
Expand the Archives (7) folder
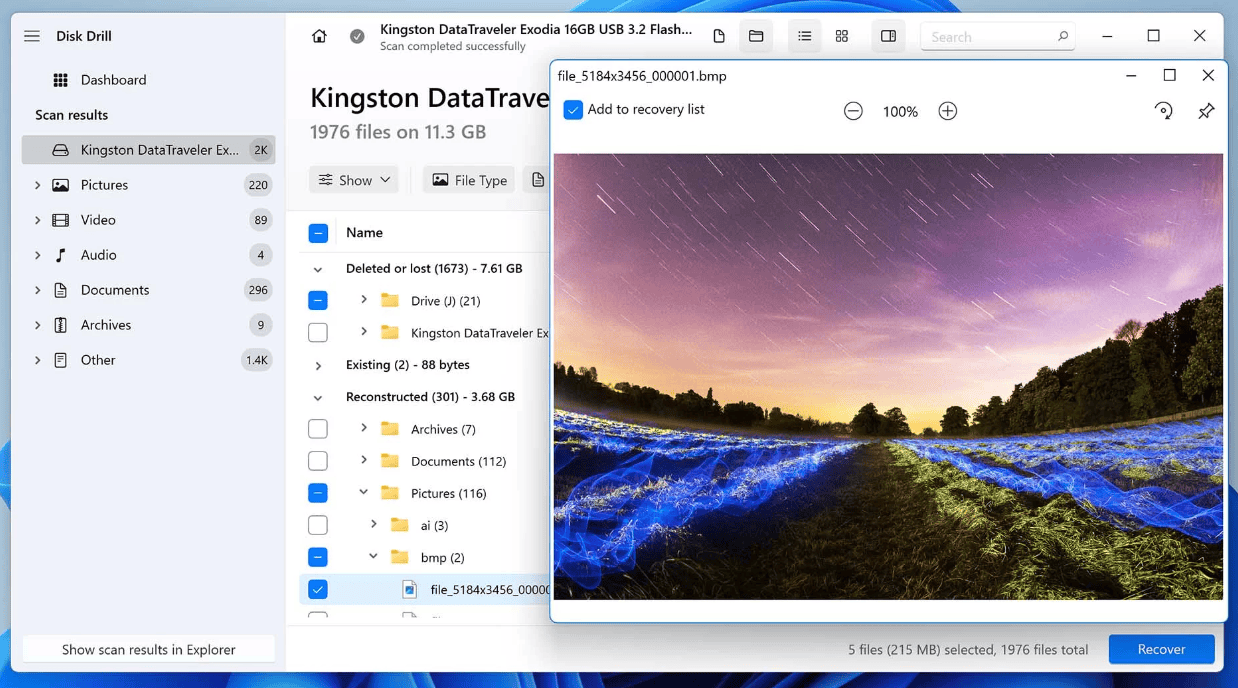pos(364,428)
